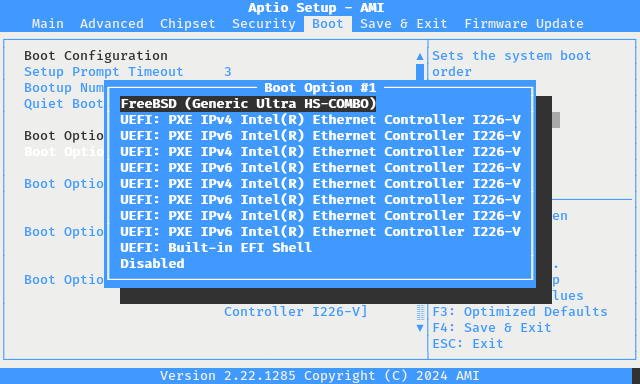Switch to the Main tab

(48, 24)
